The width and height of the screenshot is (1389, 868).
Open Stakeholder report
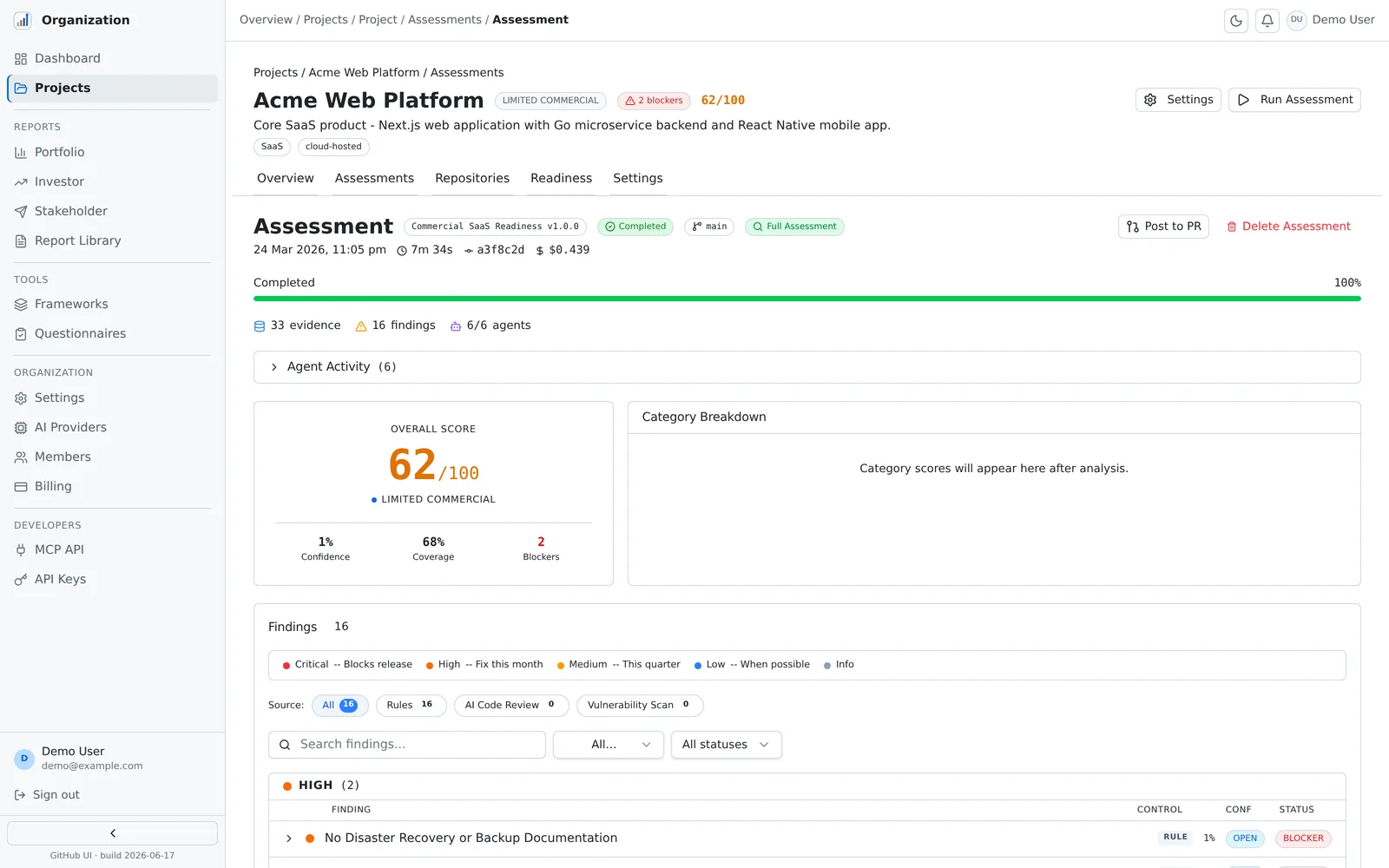pyautogui.click(x=112, y=211)
